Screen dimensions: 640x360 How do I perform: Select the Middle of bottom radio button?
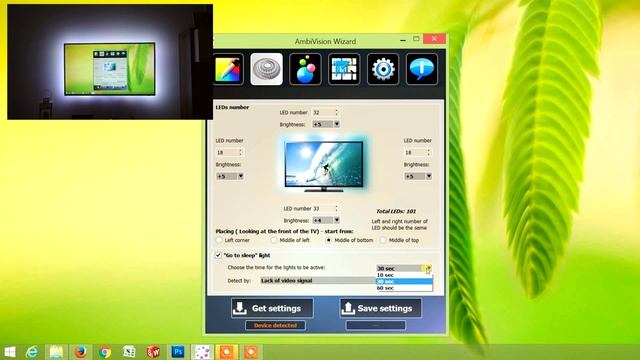pyautogui.click(x=329, y=240)
